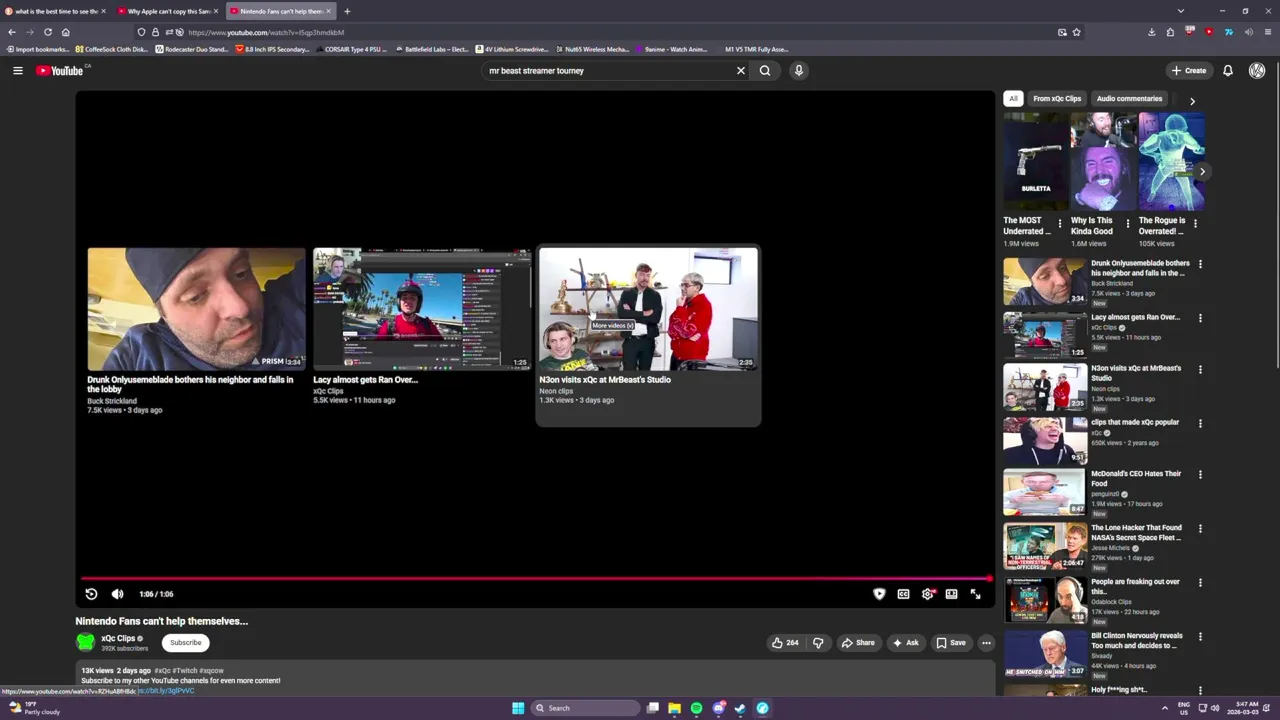The width and height of the screenshot is (1280, 720).
Task: Open a new browser tab
Action: 347,11
